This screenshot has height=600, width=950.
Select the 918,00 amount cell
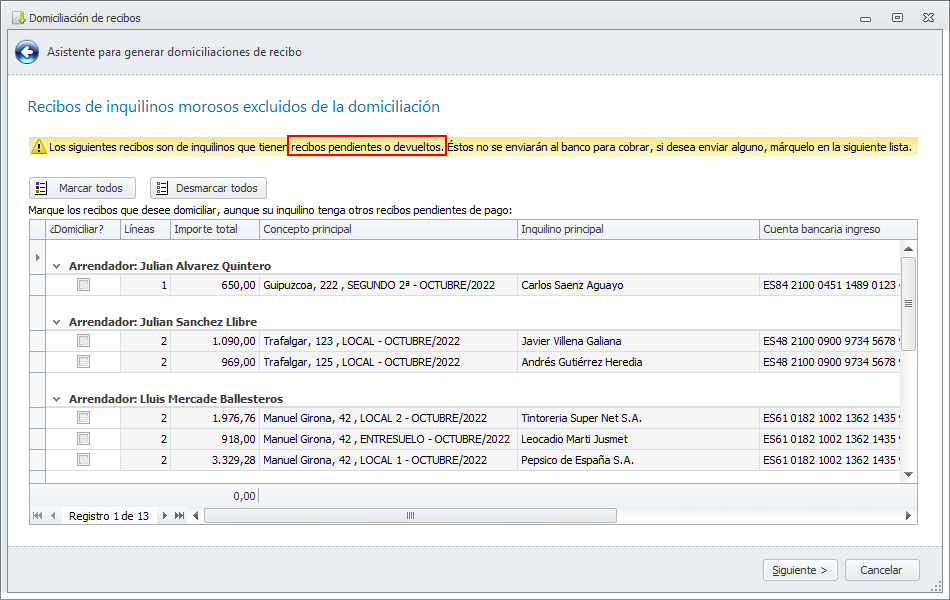tap(215, 439)
